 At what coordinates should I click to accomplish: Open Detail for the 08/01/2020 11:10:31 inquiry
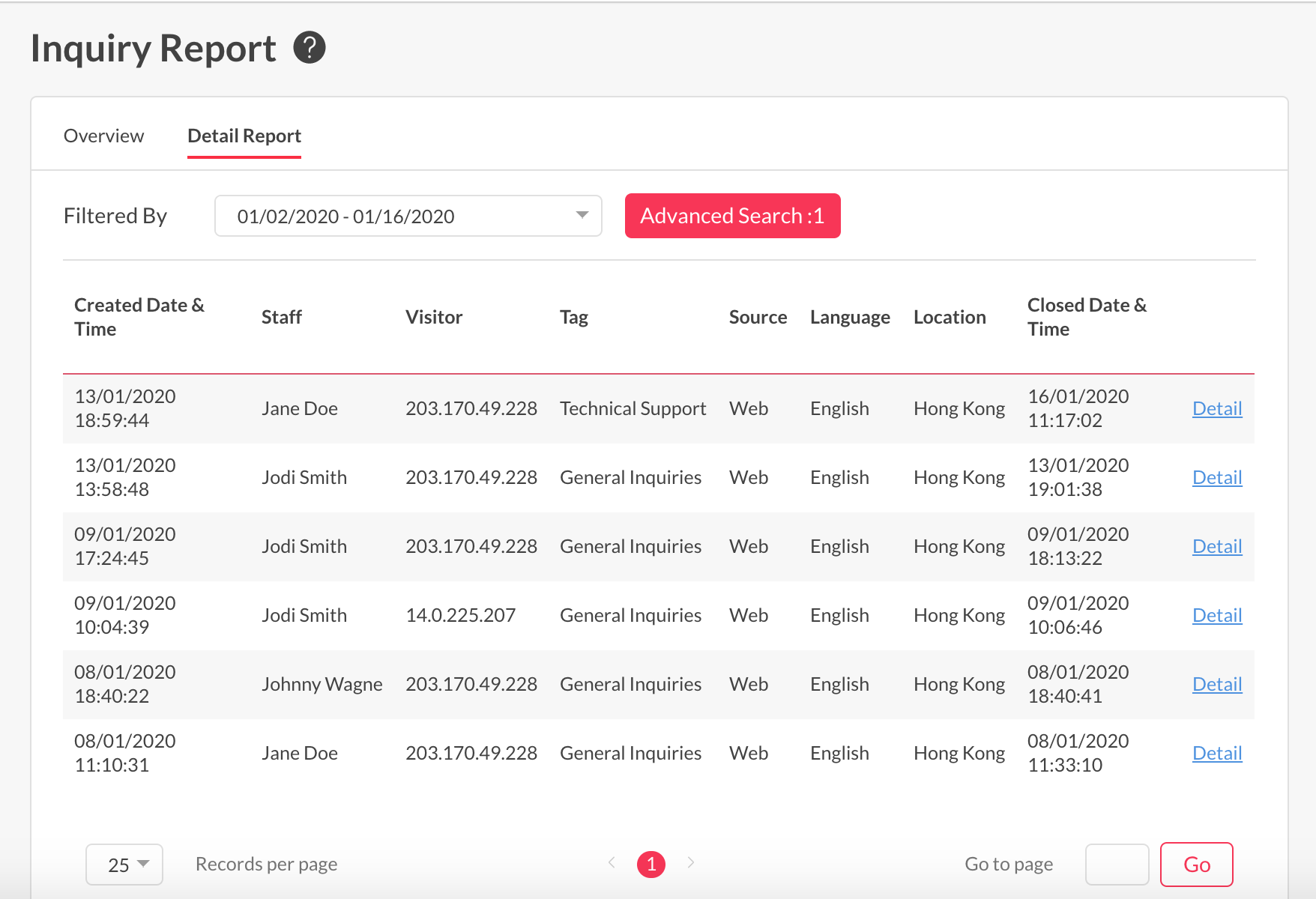point(1217,753)
